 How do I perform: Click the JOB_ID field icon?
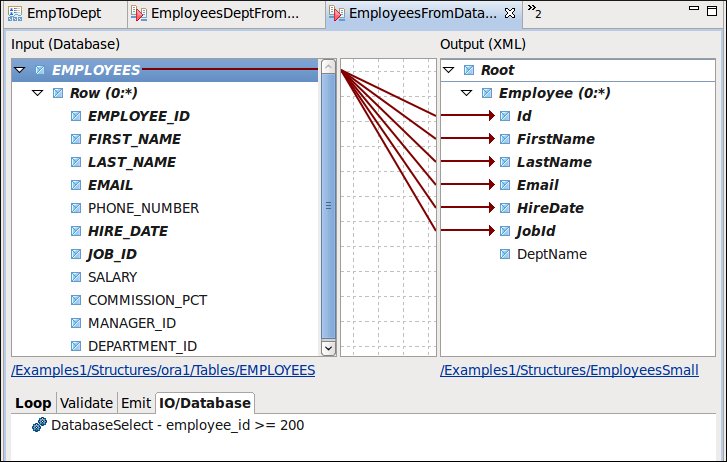pyautogui.click(x=76, y=254)
